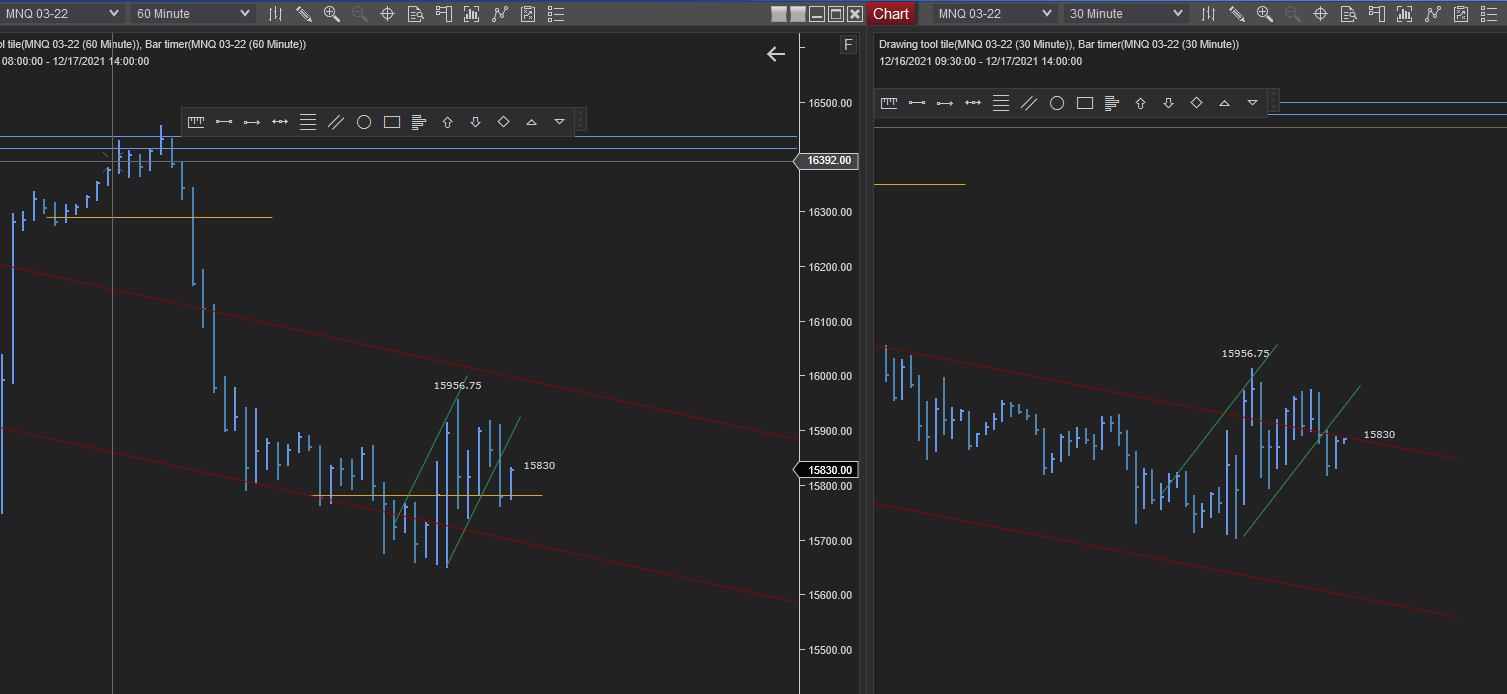Select Line tool in 30 Minute drawing tile

(x=917, y=103)
